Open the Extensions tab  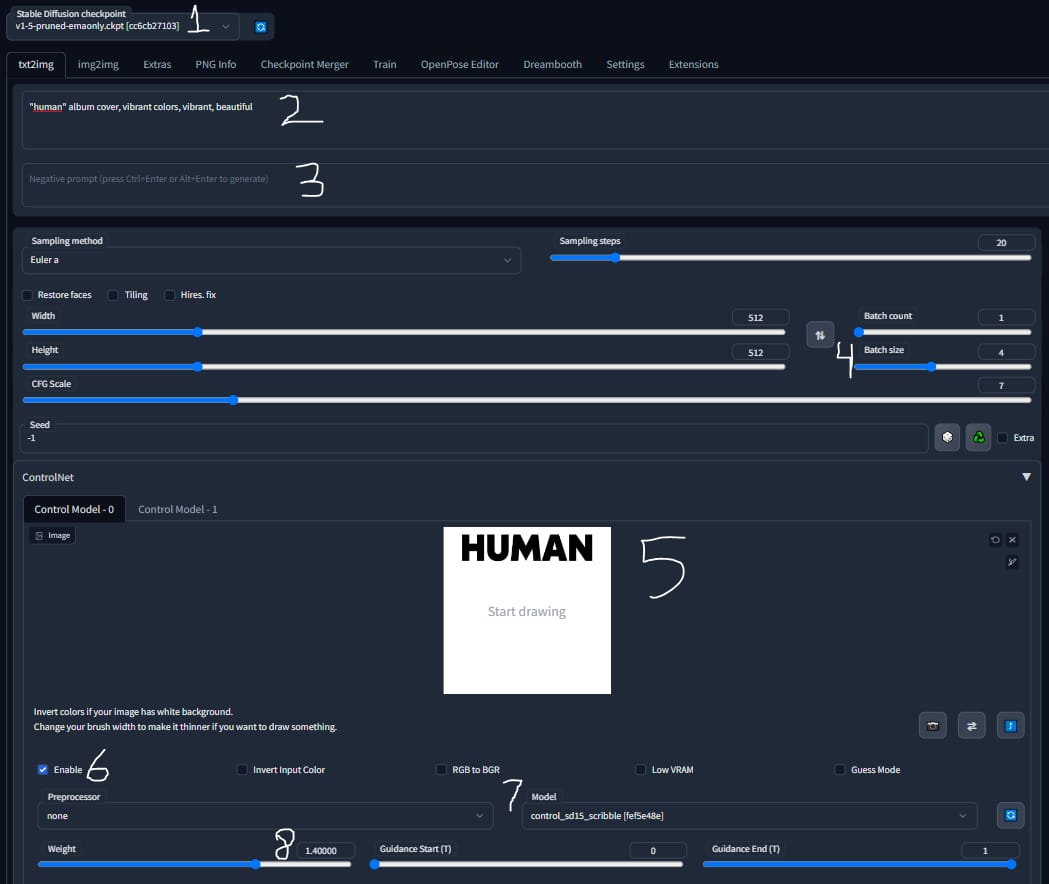(x=693, y=64)
